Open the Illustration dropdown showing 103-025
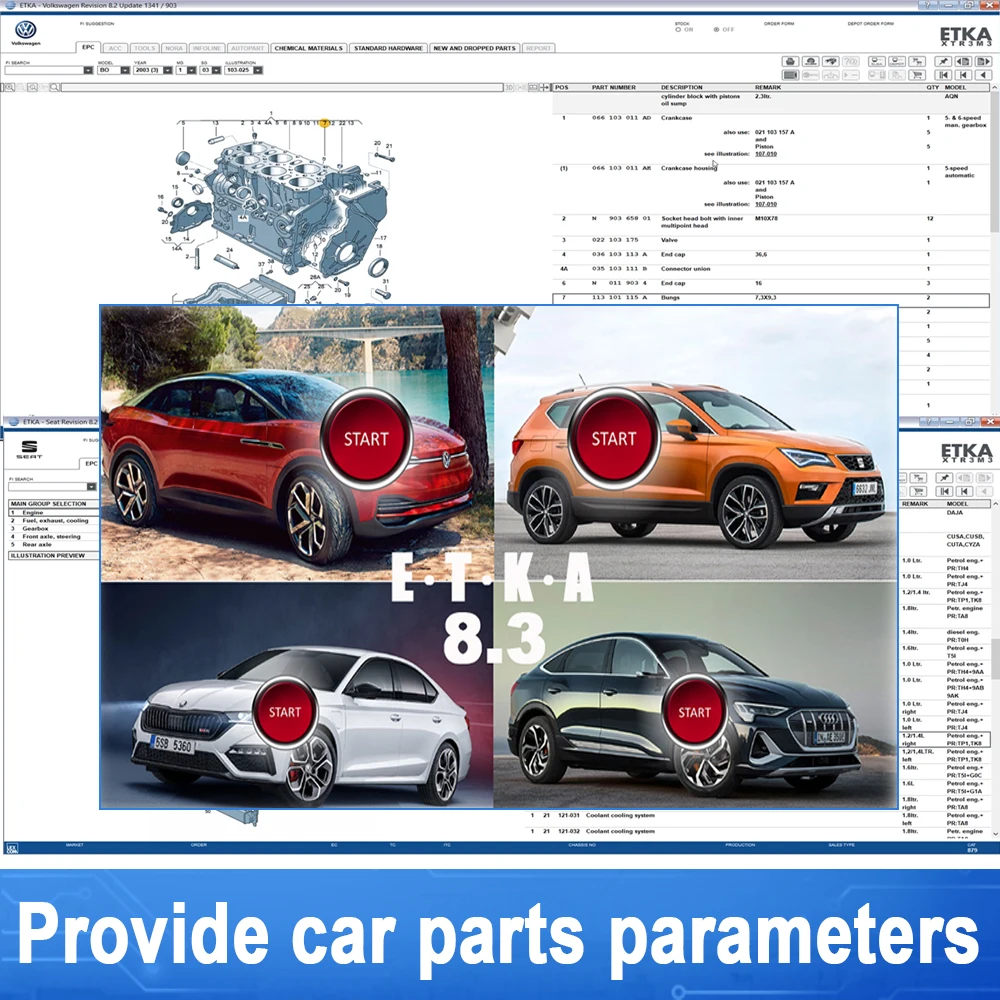1000x1000 pixels. (258, 70)
